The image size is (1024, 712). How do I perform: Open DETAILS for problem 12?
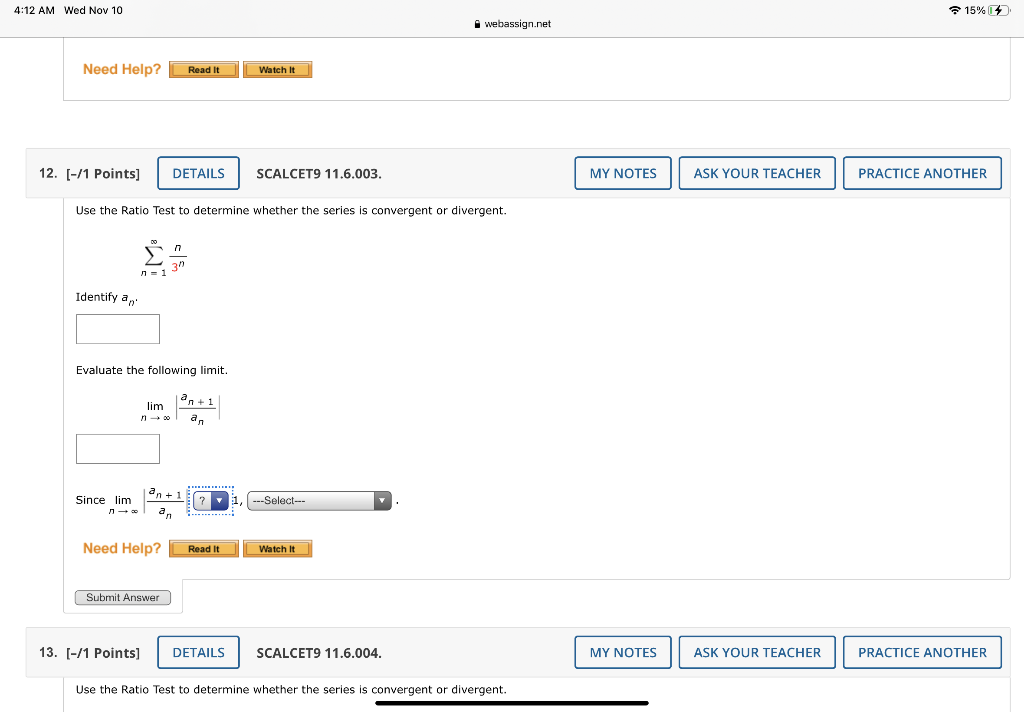pyautogui.click(x=198, y=172)
